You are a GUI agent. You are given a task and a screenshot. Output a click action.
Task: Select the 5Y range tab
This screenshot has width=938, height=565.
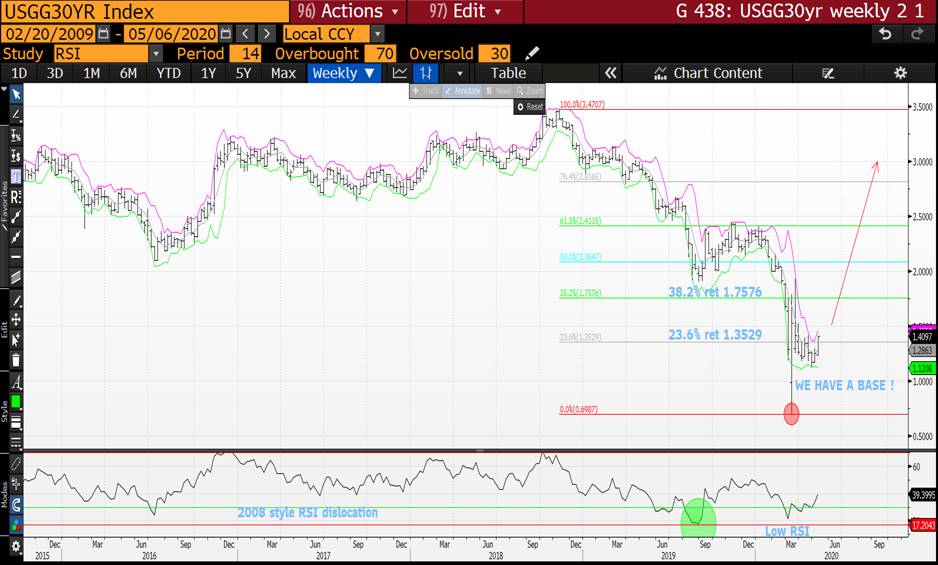pos(243,73)
